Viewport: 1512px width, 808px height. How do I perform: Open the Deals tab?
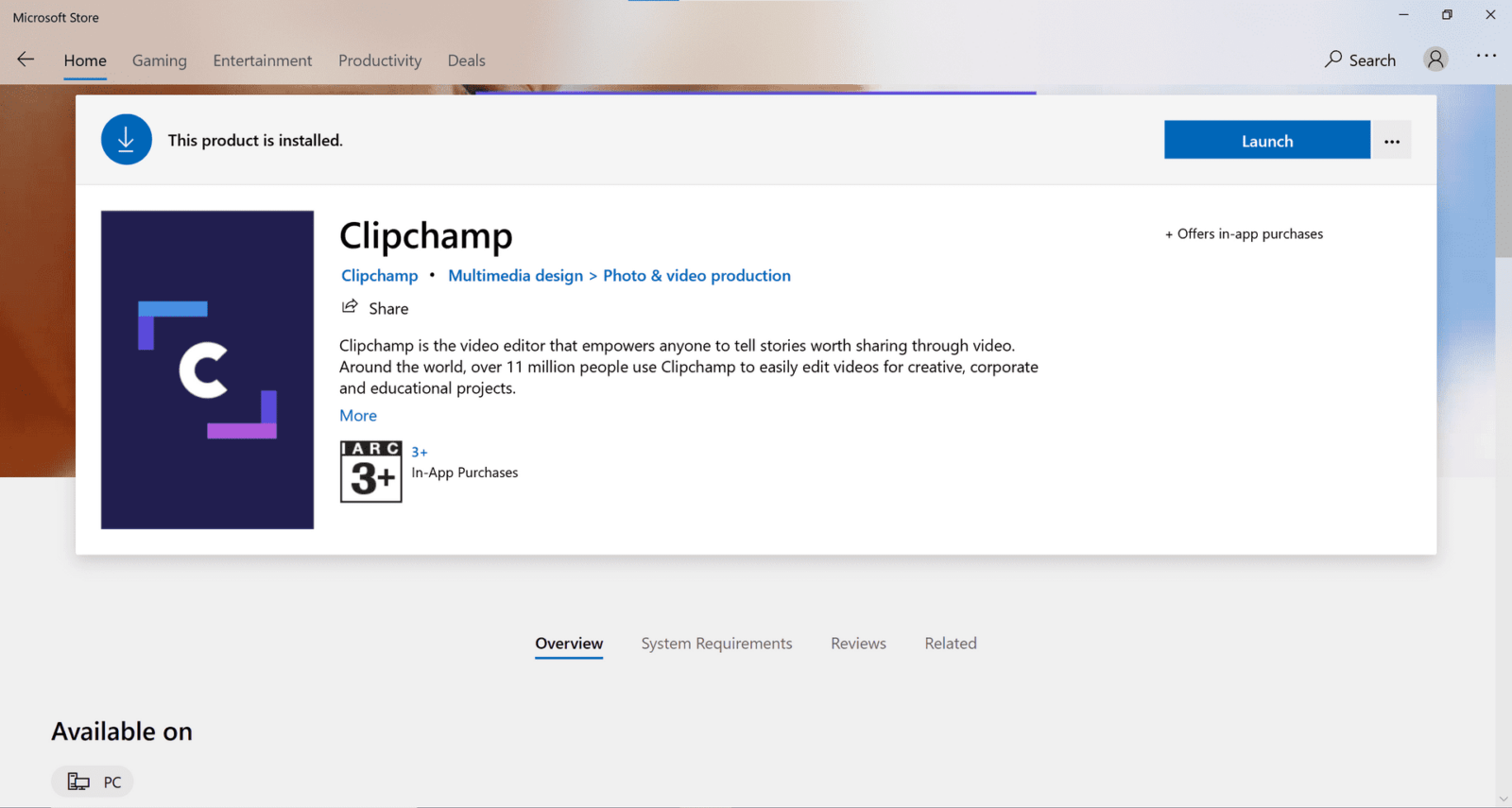[x=467, y=60]
